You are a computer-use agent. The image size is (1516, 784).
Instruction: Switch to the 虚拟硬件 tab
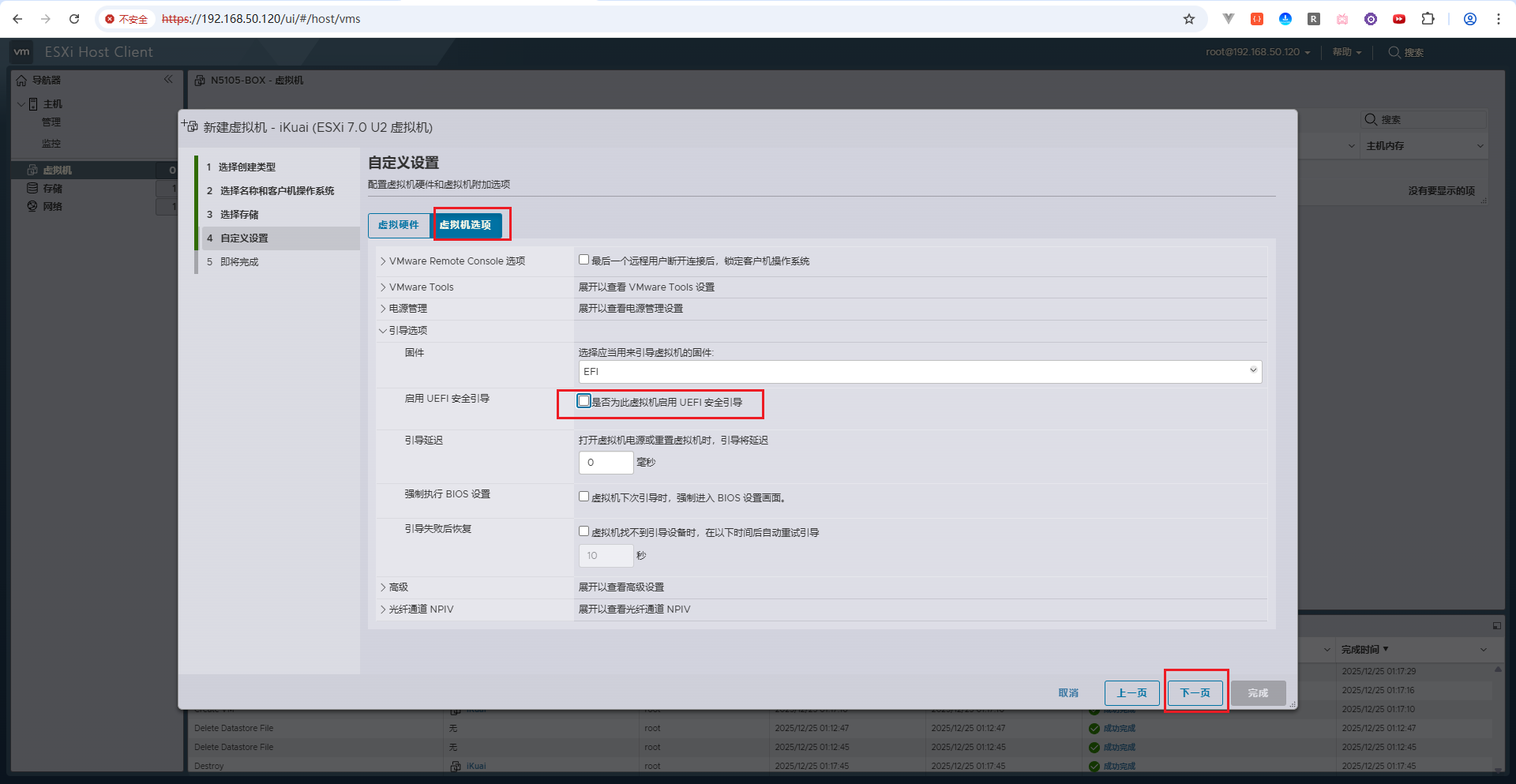(x=399, y=225)
